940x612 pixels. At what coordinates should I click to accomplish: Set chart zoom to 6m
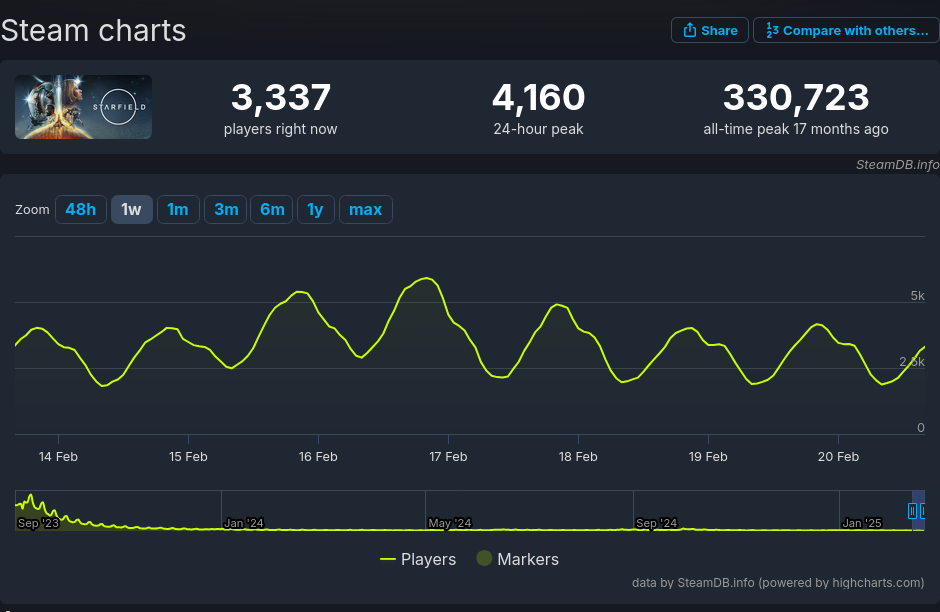(x=272, y=209)
